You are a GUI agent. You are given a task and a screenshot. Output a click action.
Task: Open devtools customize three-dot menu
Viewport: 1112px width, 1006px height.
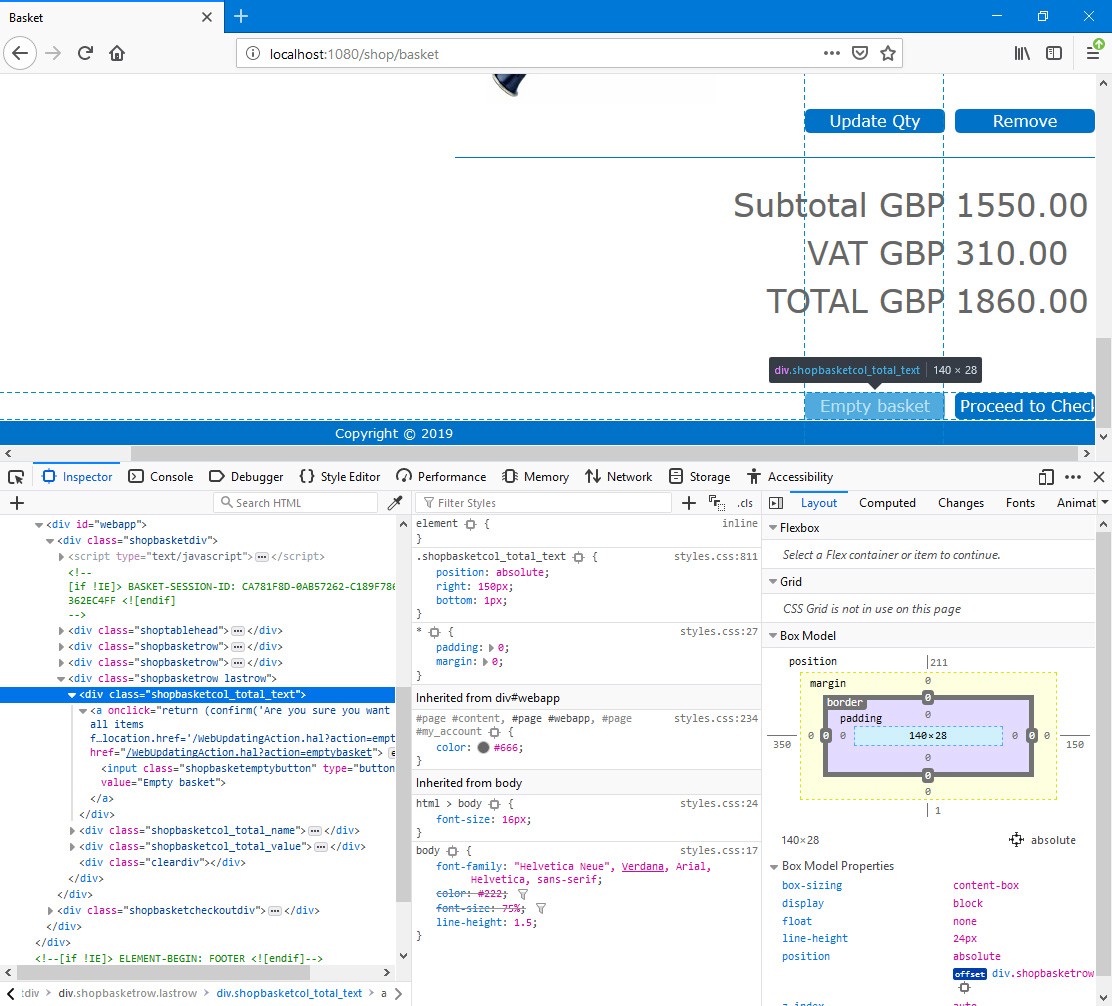1073,477
